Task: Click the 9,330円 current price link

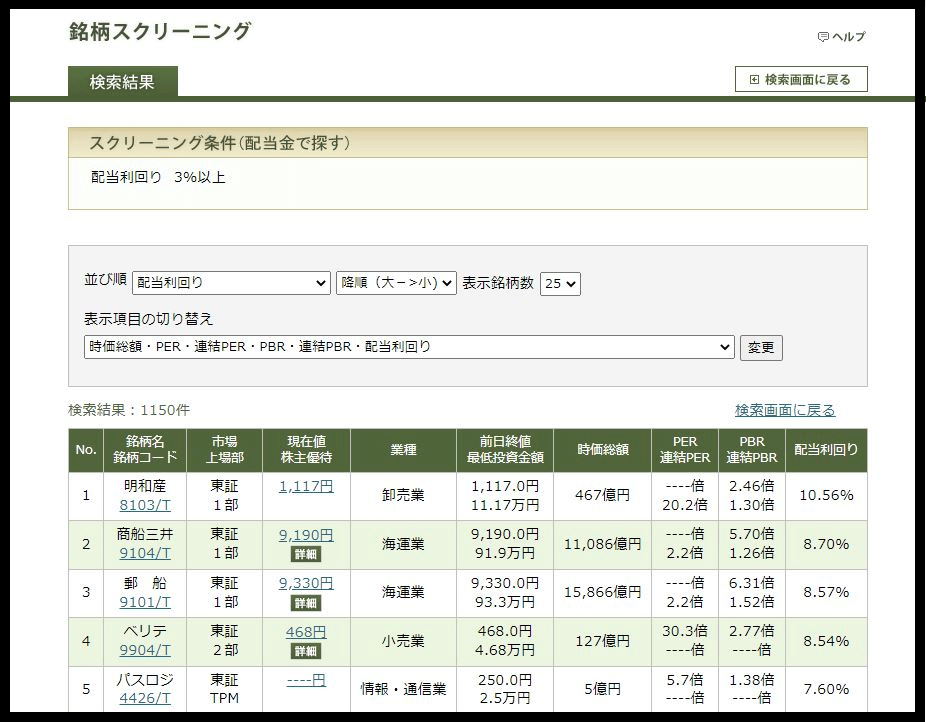Action: point(306,583)
